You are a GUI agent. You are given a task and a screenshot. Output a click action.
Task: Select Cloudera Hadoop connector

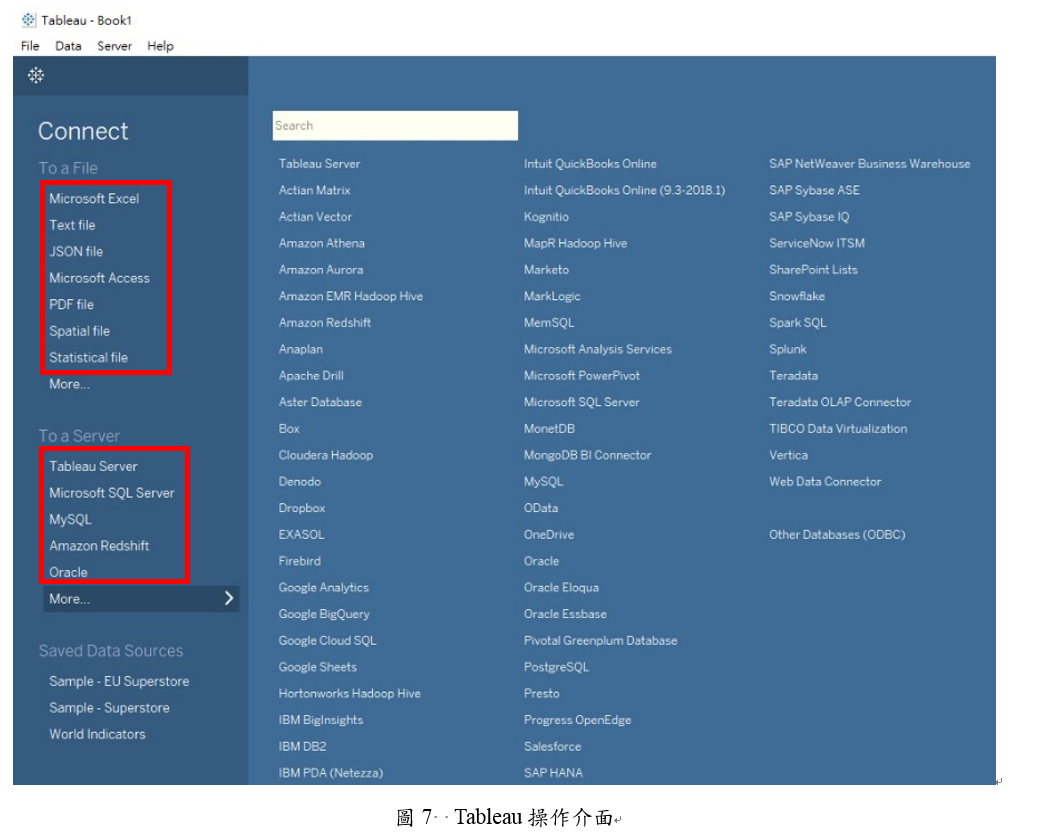coord(325,455)
